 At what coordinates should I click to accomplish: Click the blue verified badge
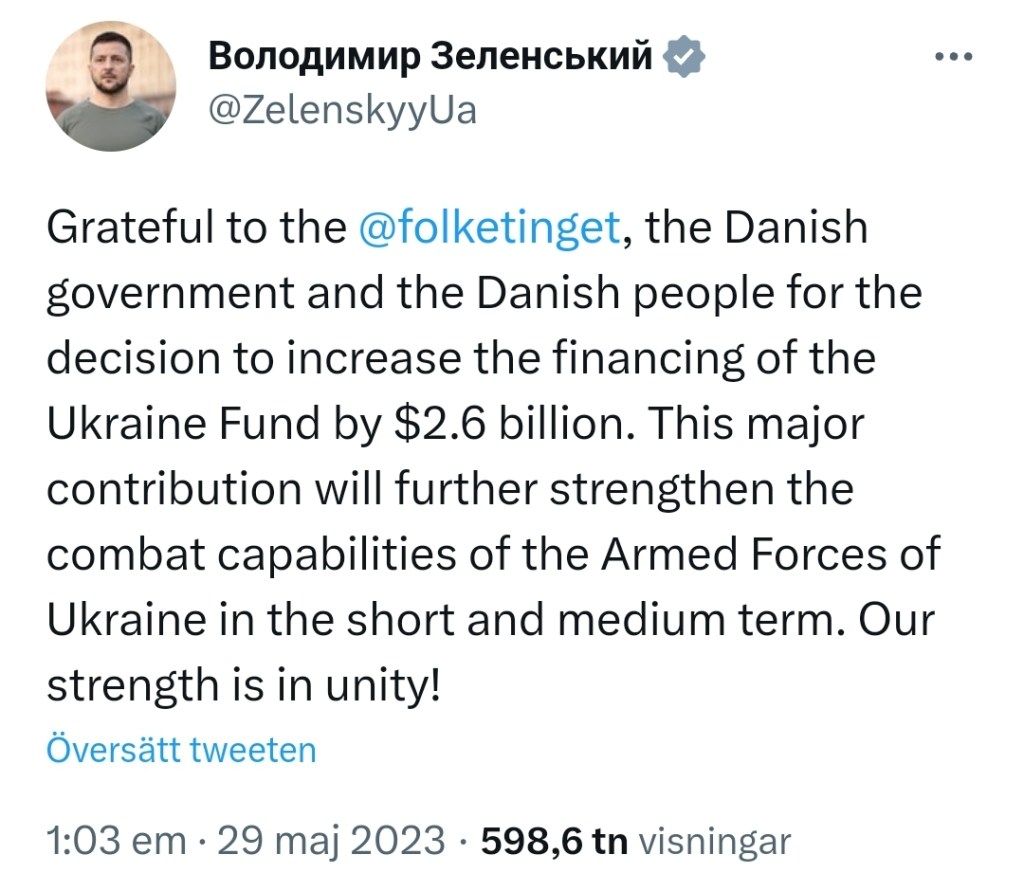coord(687,58)
